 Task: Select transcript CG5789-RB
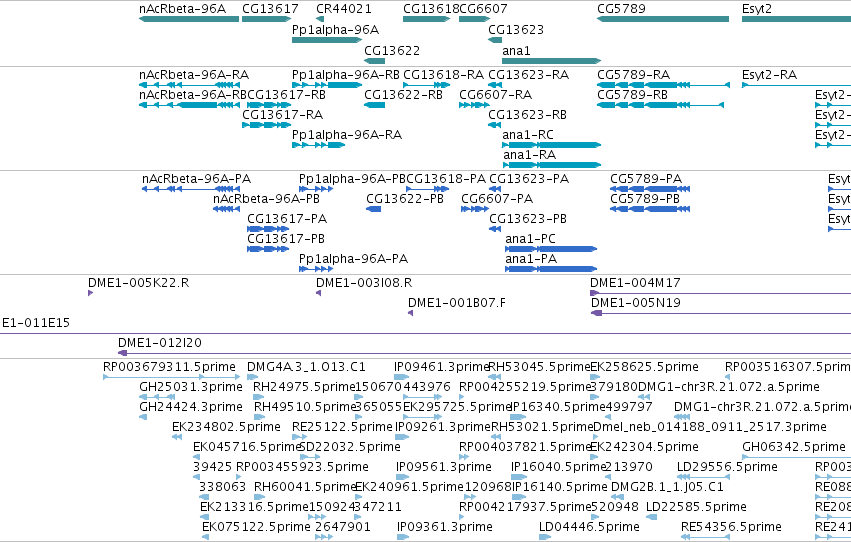point(661,105)
